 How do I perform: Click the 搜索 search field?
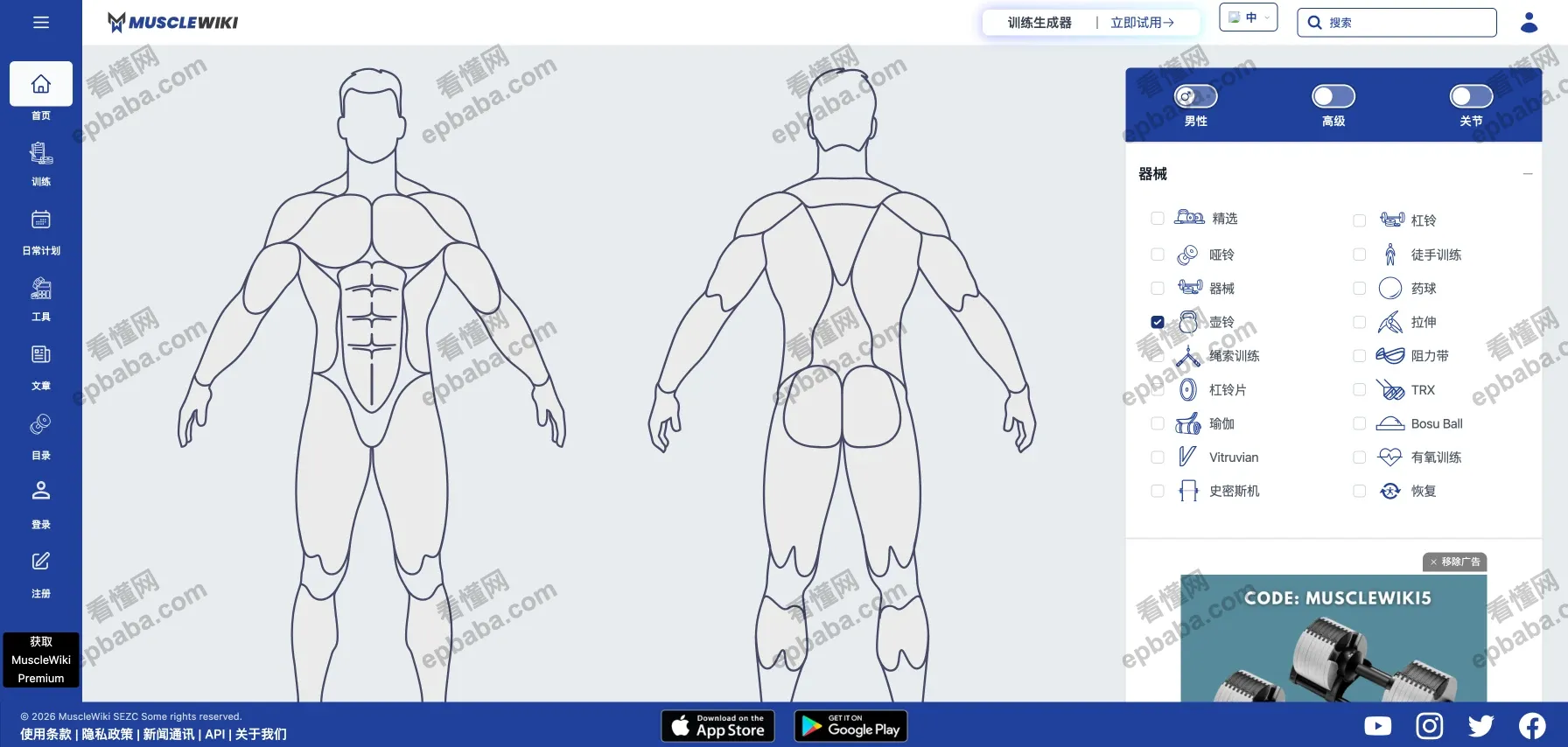(x=1397, y=23)
